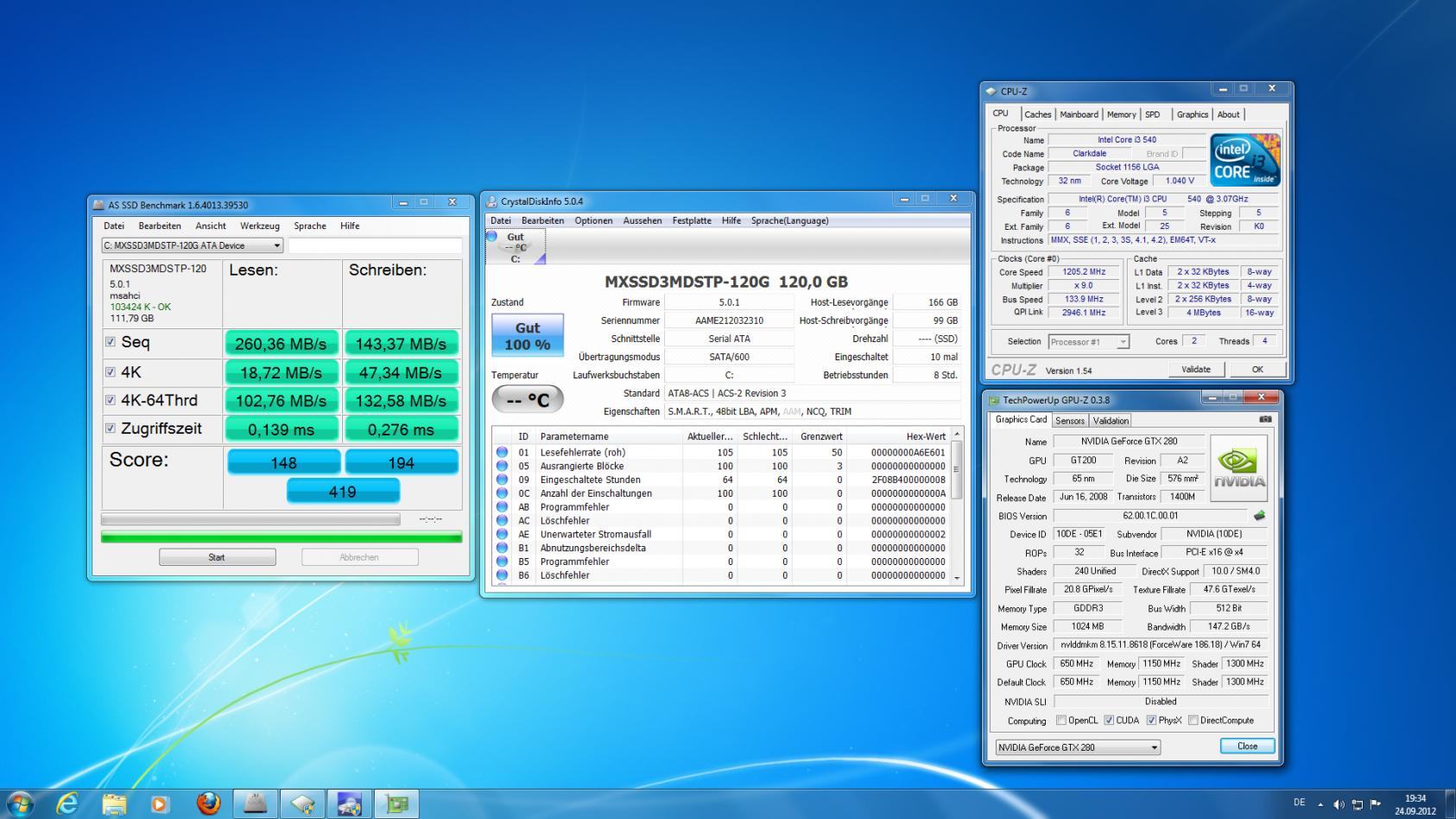Click status circle for Lesefehlerrate row
Image resolution: width=1456 pixels, height=819 pixels.
point(502,452)
